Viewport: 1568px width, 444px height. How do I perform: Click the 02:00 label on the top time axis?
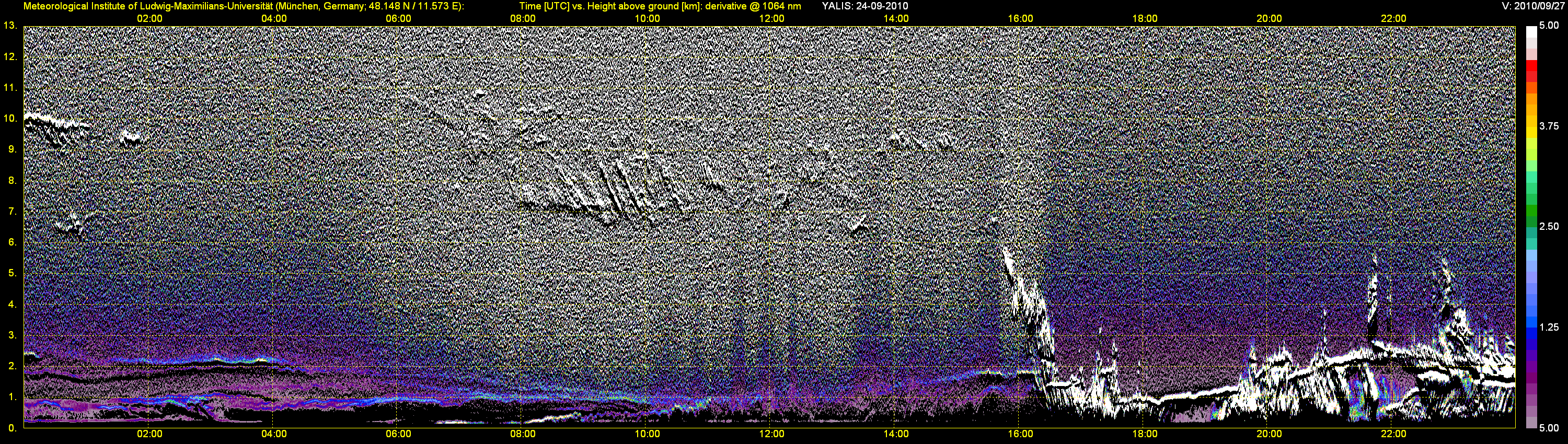click(149, 18)
